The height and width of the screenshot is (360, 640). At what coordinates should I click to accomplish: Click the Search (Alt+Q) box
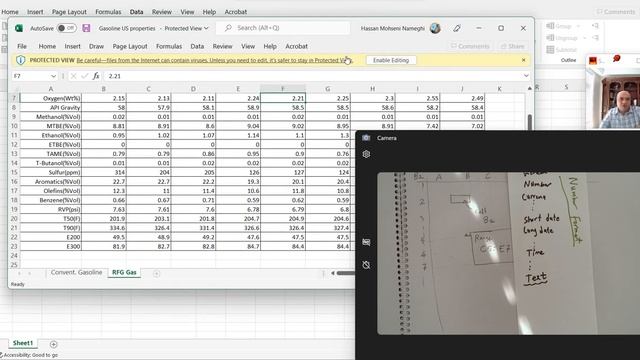coord(283,28)
